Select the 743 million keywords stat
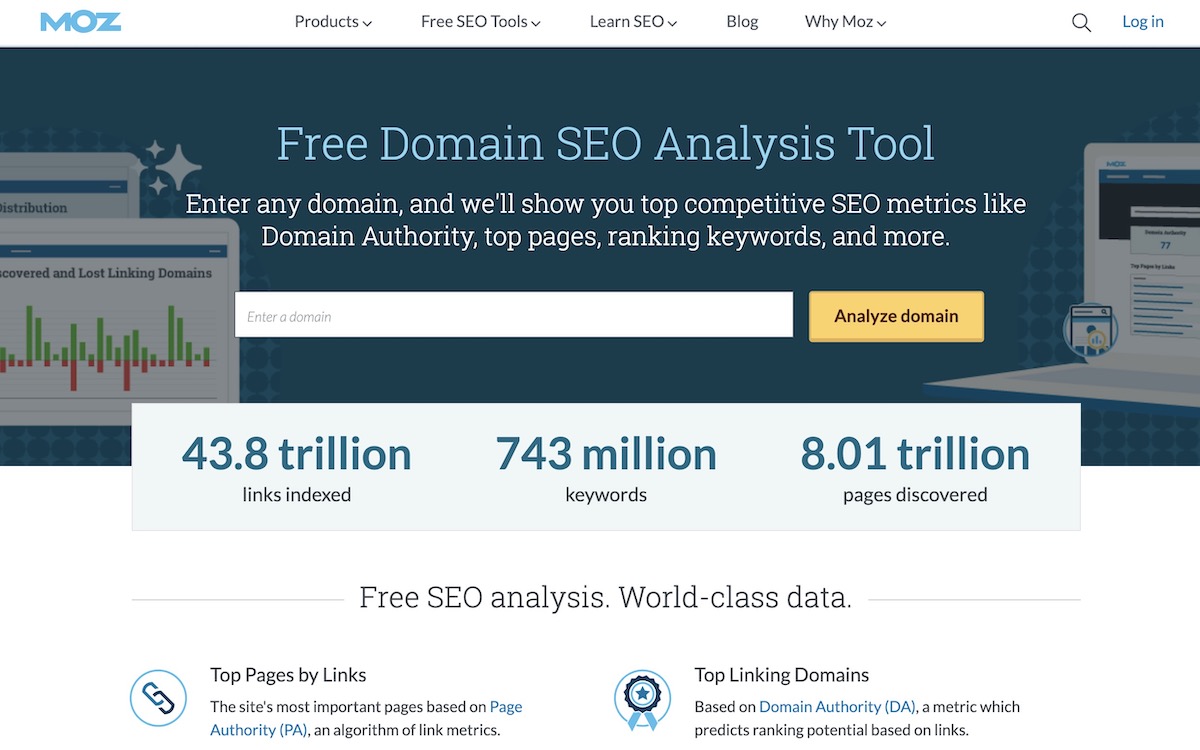Viewport: 1200px width, 750px height. tap(606, 468)
